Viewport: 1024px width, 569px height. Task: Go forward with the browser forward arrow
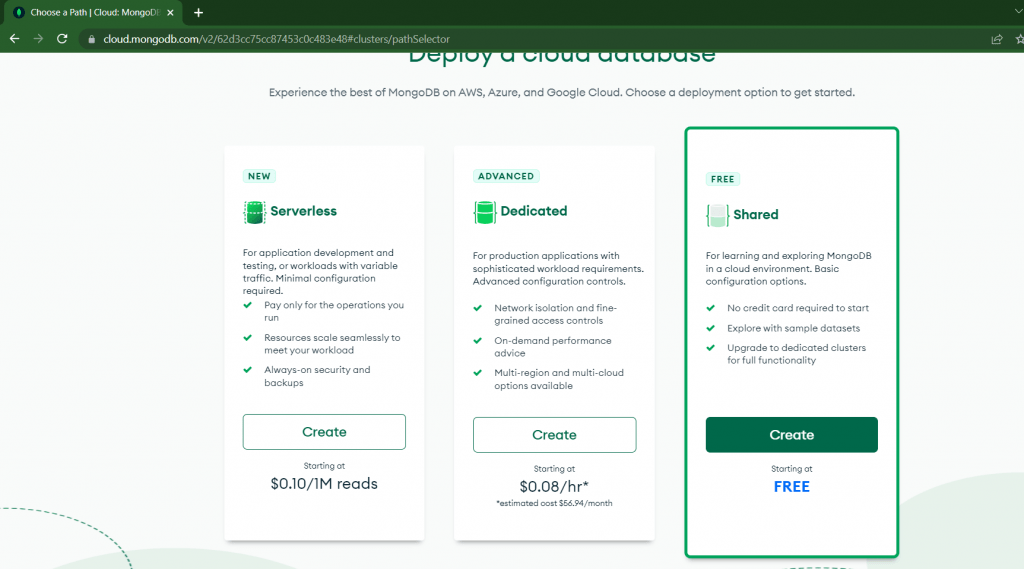38,39
